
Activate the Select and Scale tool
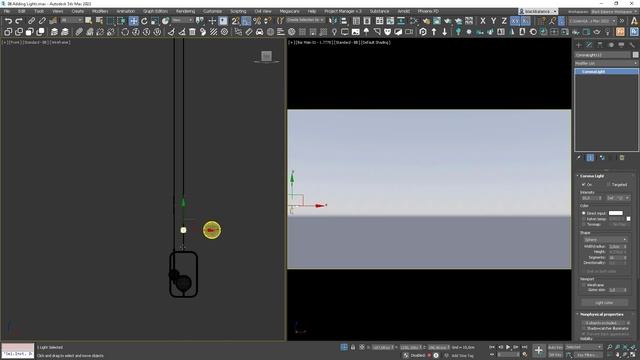pos(155,21)
